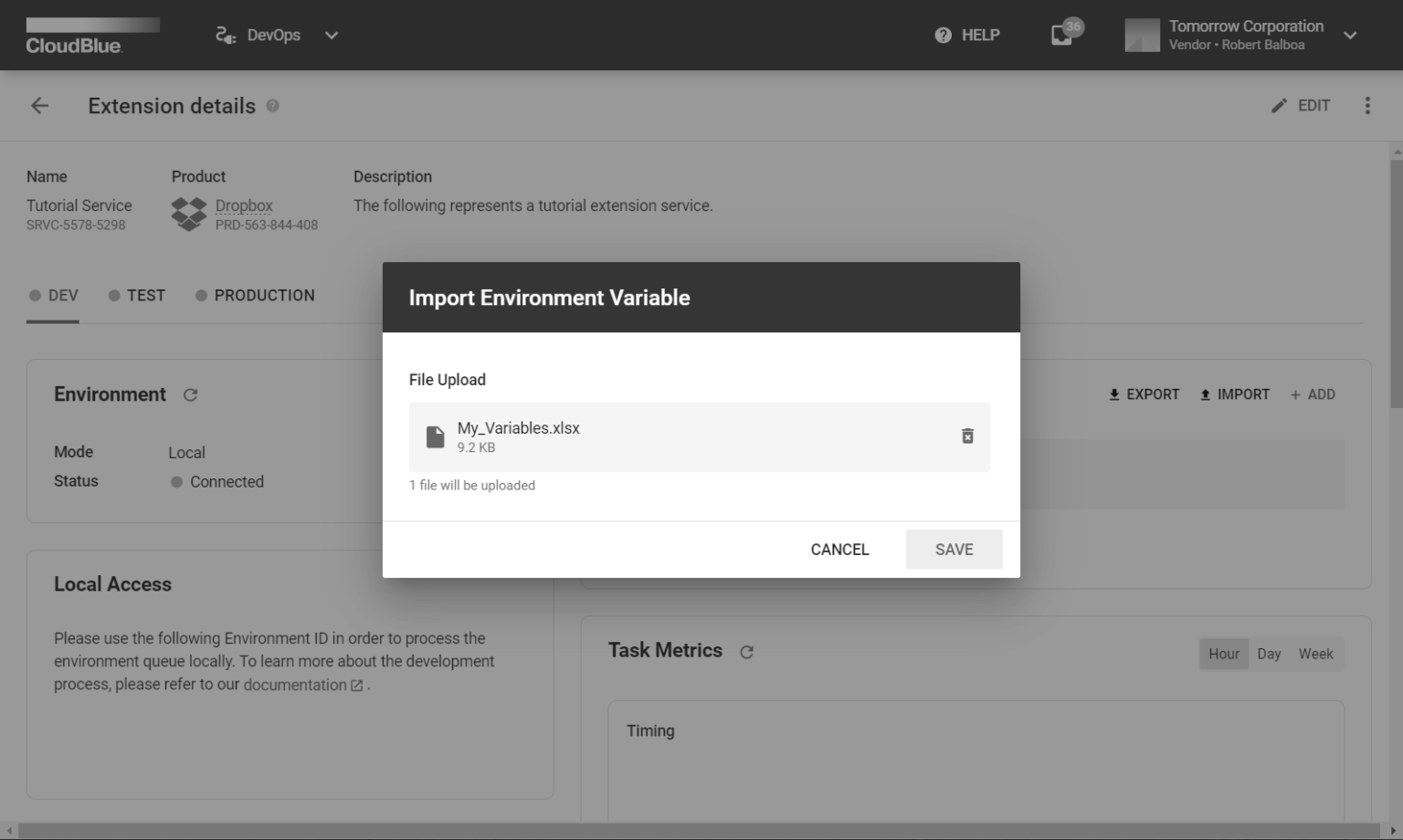1403x840 pixels.
Task: Click the EDIT button
Action: (x=1301, y=106)
